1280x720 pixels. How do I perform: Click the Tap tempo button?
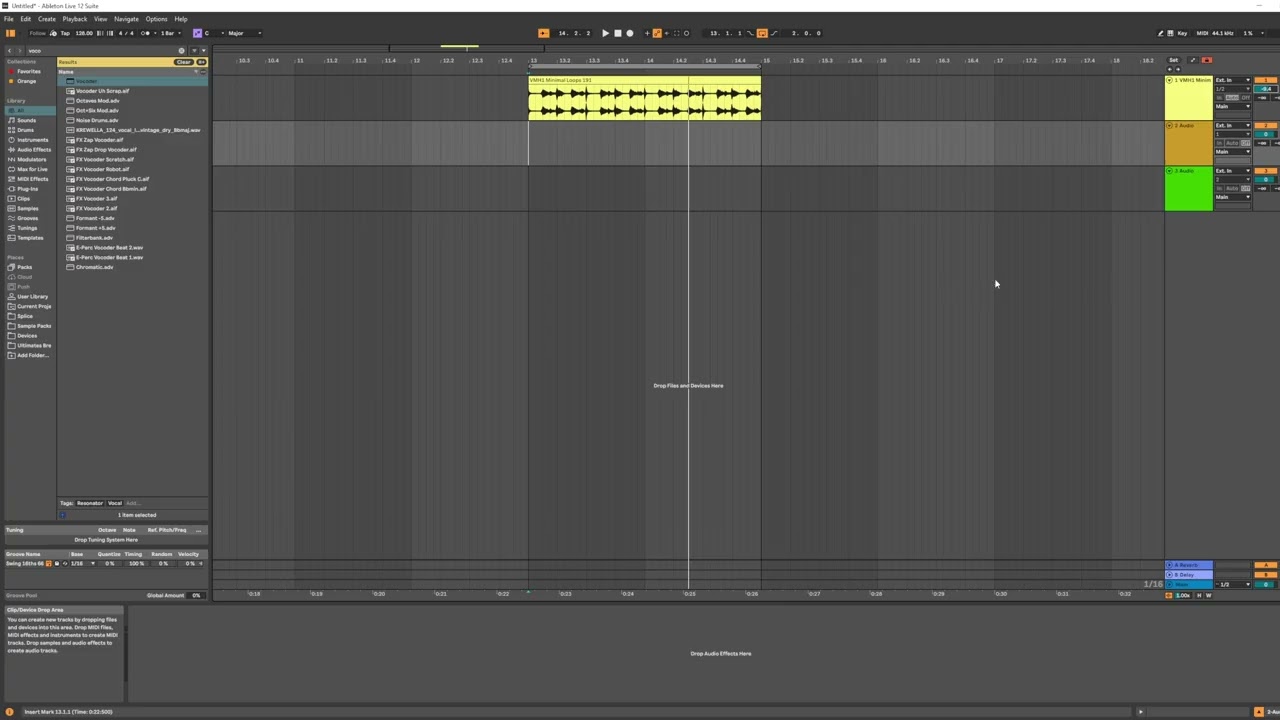pyautogui.click(x=65, y=33)
